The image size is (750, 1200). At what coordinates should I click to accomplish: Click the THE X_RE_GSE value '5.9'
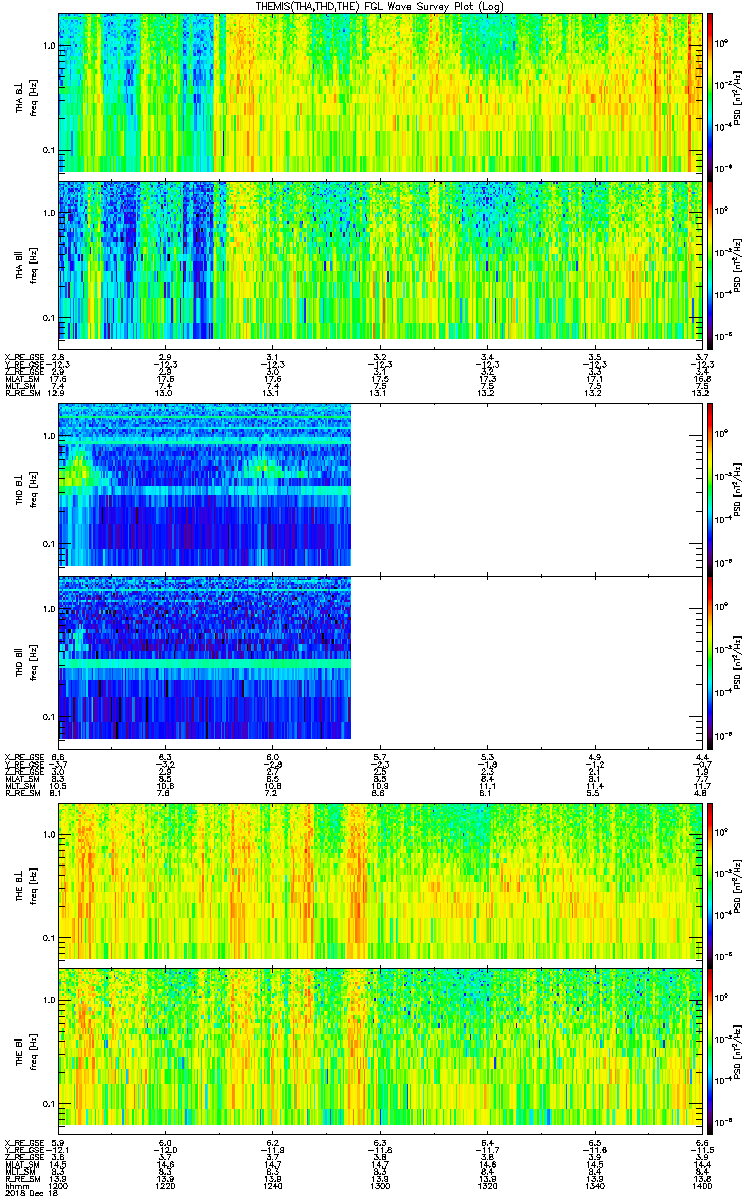[x=59, y=1143]
